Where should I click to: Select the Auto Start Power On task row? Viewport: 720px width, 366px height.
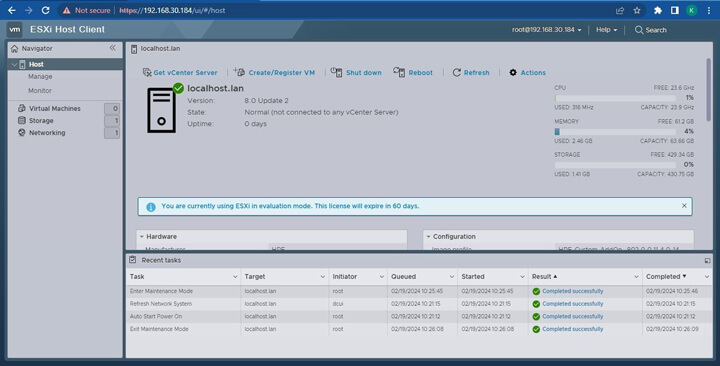coord(419,316)
